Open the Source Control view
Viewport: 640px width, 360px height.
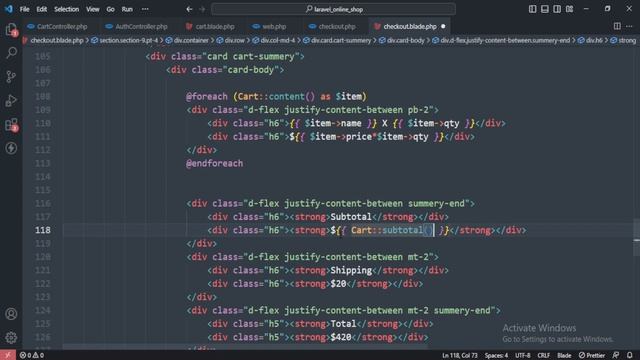click(11, 76)
